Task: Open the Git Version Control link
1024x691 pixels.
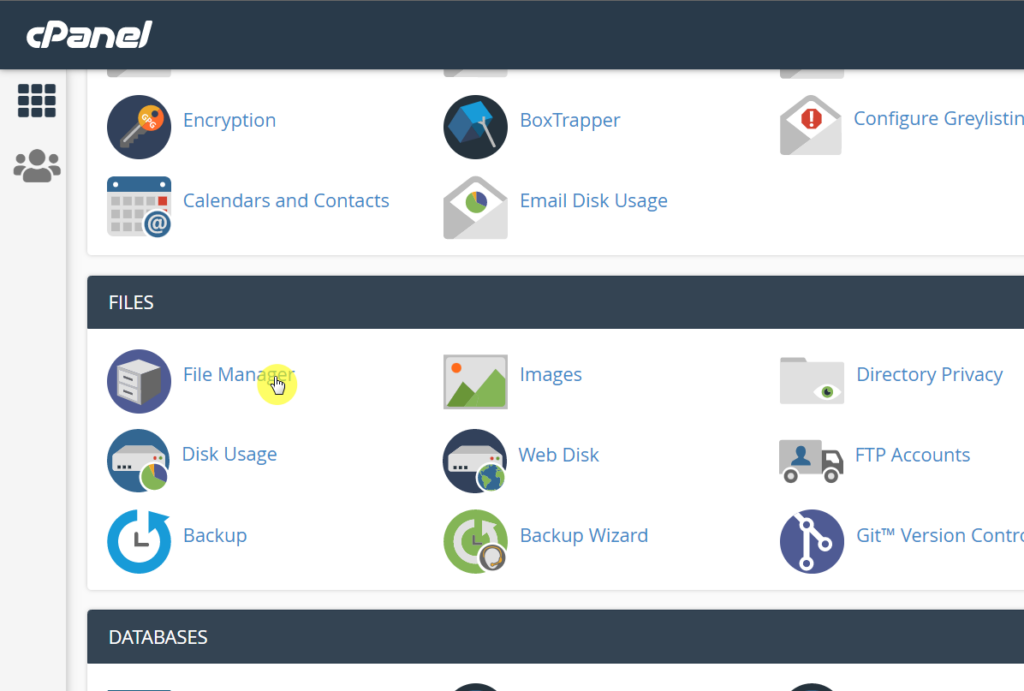Action: pyautogui.click(x=940, y=536)
